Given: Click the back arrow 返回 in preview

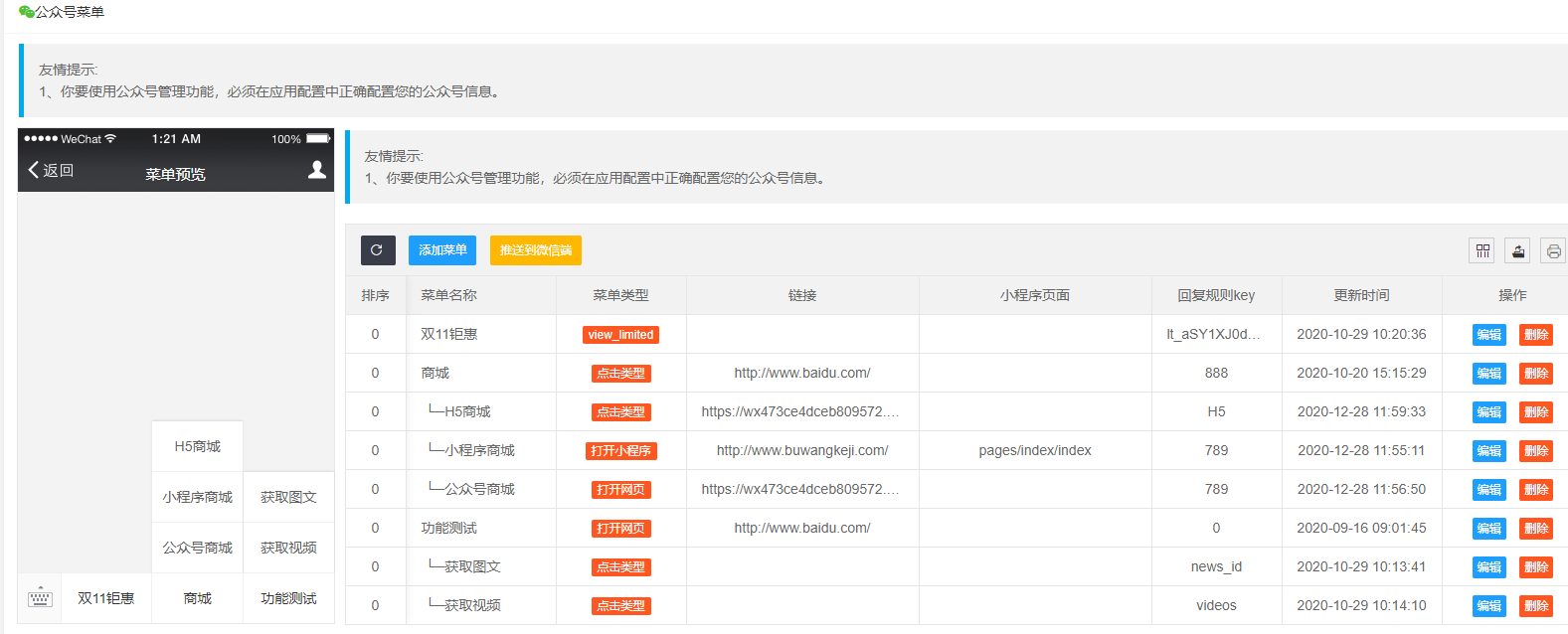Looking at the screenshot, I should [x=51, y=170].
